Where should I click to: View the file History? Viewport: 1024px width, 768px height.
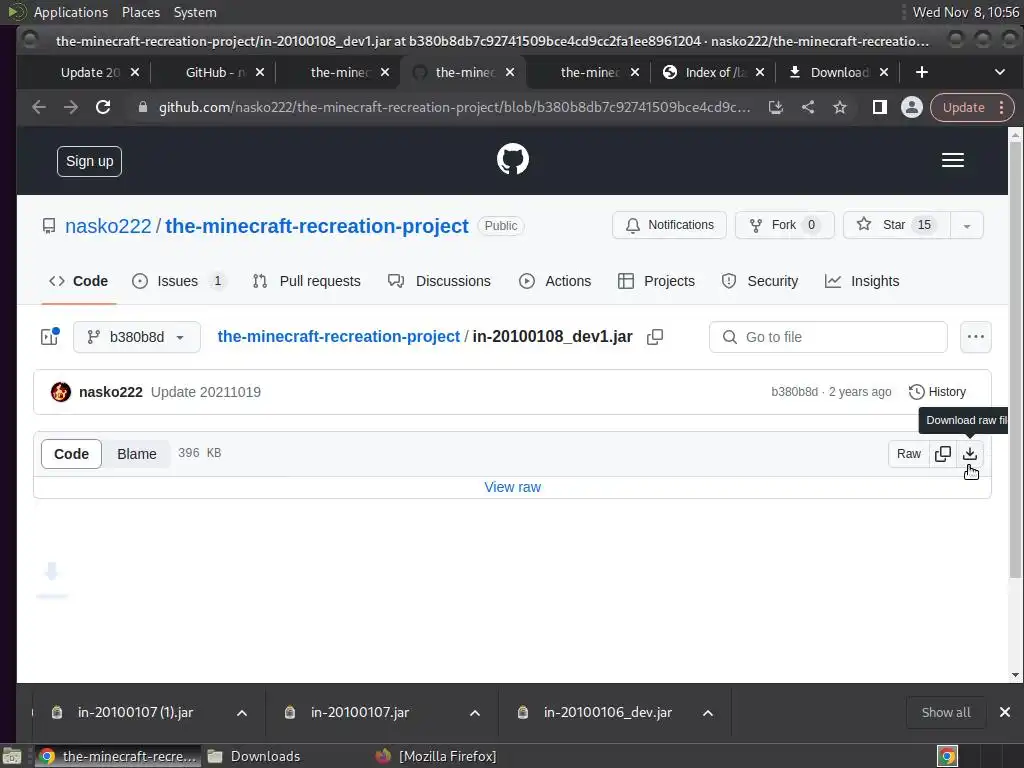[937, 392]
